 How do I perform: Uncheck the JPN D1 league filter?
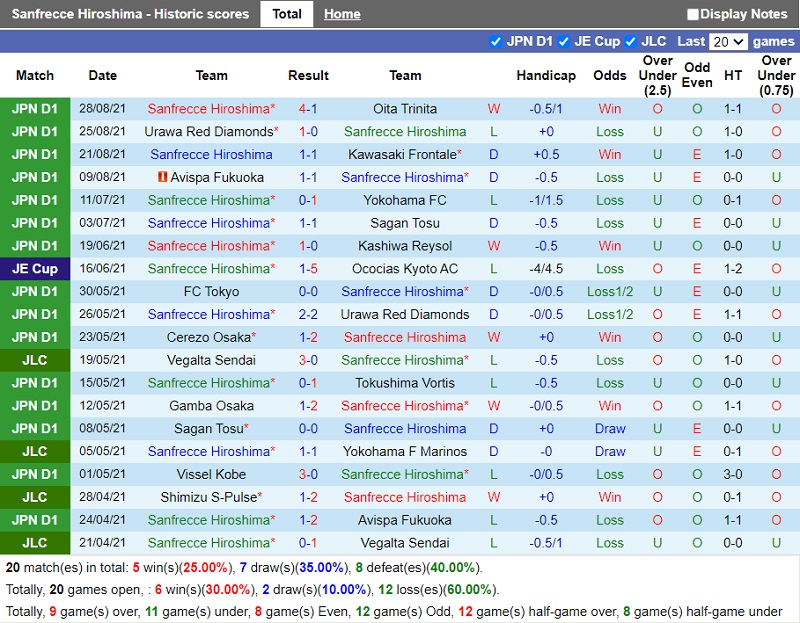496,42
